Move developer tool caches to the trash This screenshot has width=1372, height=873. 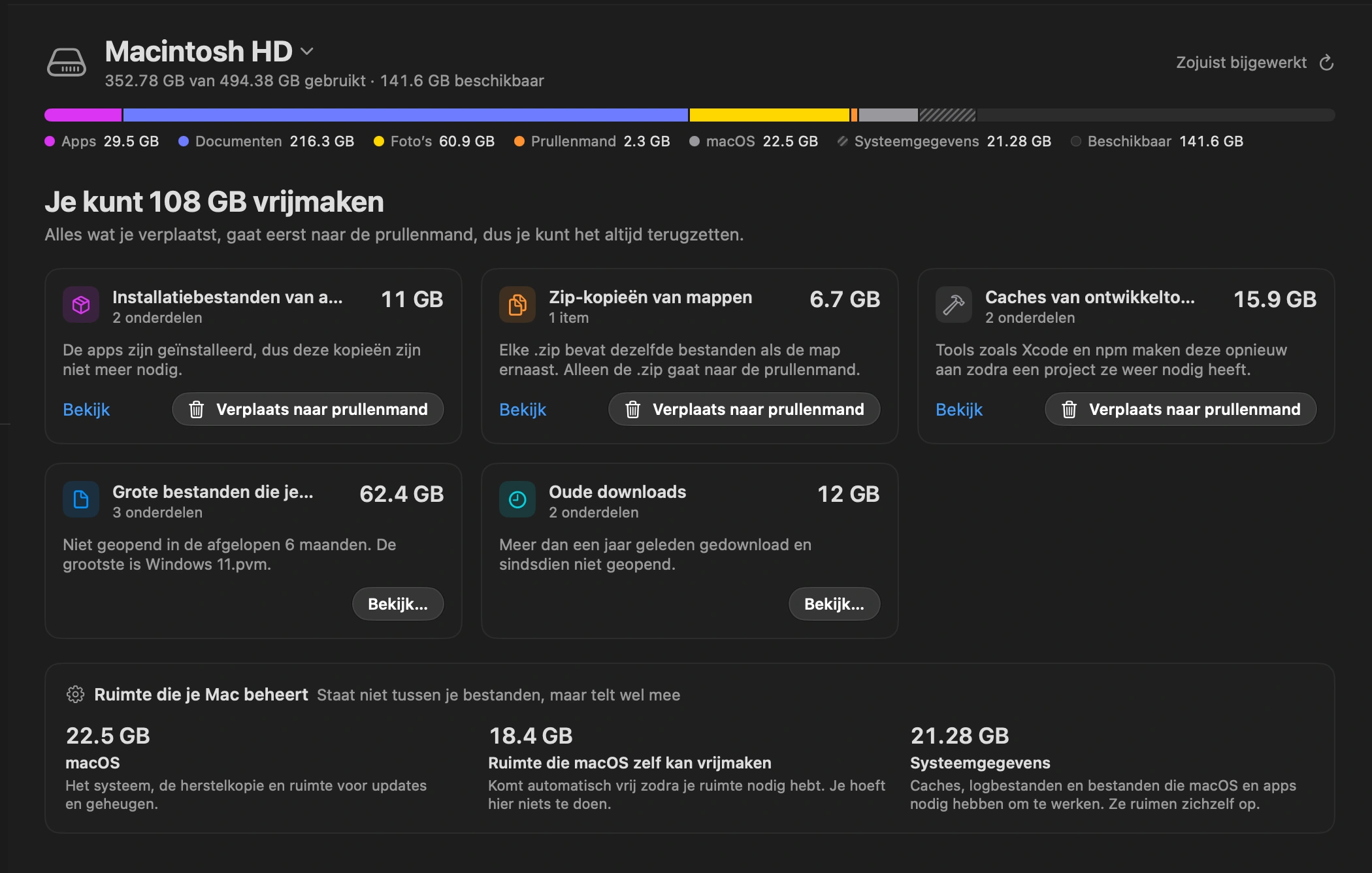1181,409
